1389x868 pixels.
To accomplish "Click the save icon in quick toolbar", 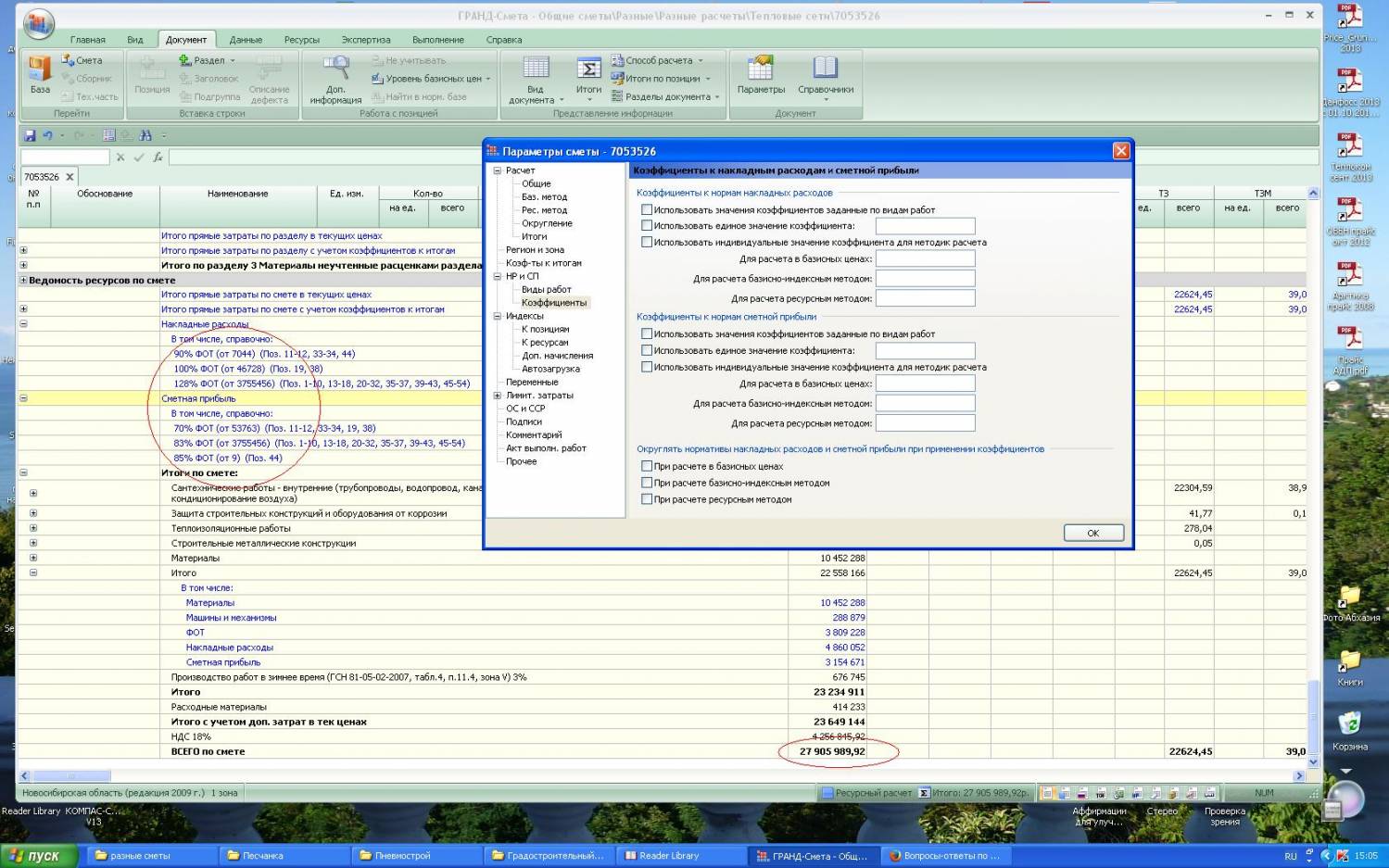I will [30, 135].
